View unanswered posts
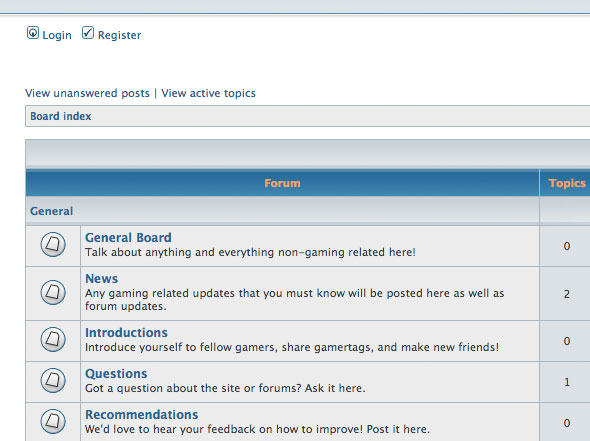Viewport: 590px width, 441px height. [87, 93]
